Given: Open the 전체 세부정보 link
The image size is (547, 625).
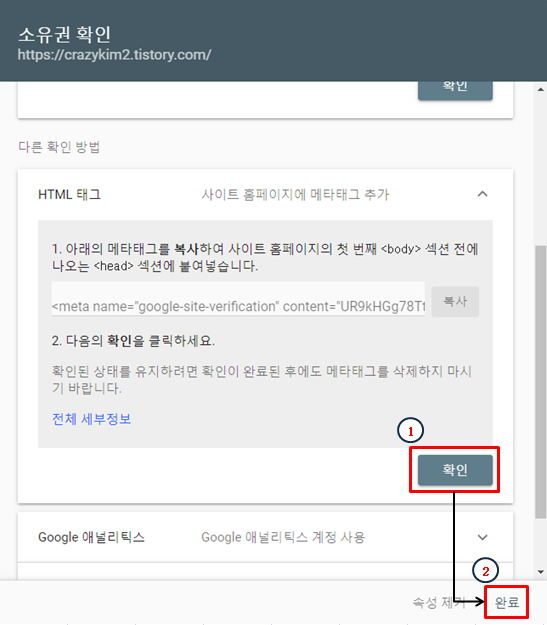Looking at the screenshot, I should (91, 419).
